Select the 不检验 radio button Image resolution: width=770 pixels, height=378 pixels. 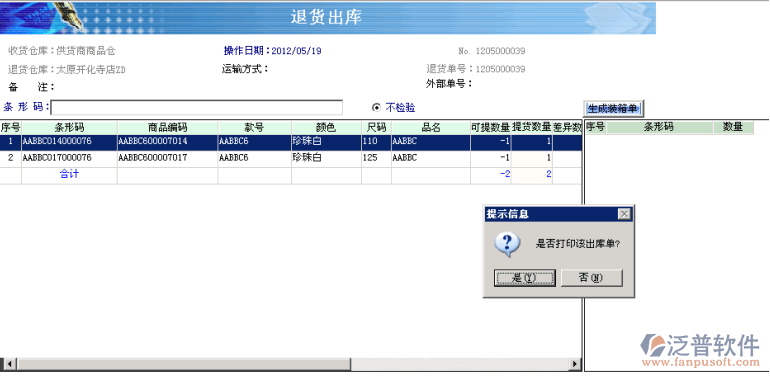click(x=376, y=108)
